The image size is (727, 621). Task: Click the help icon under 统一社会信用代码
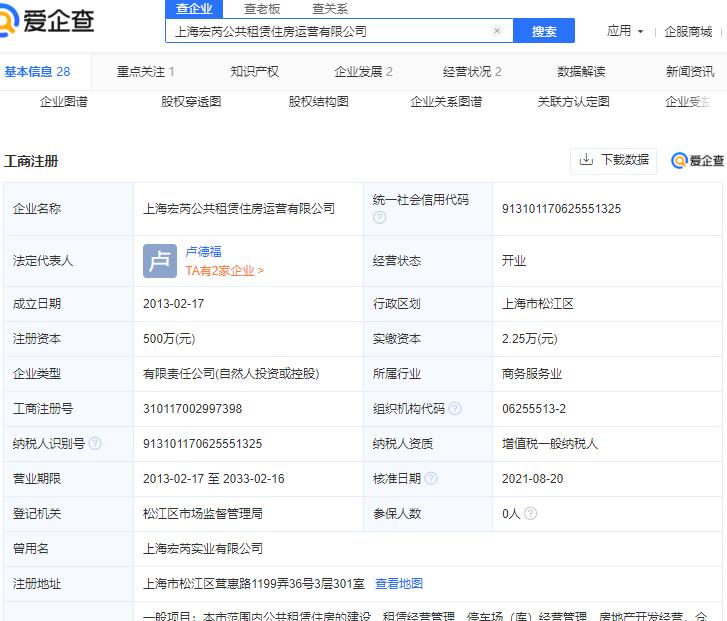tap(379, 217)
